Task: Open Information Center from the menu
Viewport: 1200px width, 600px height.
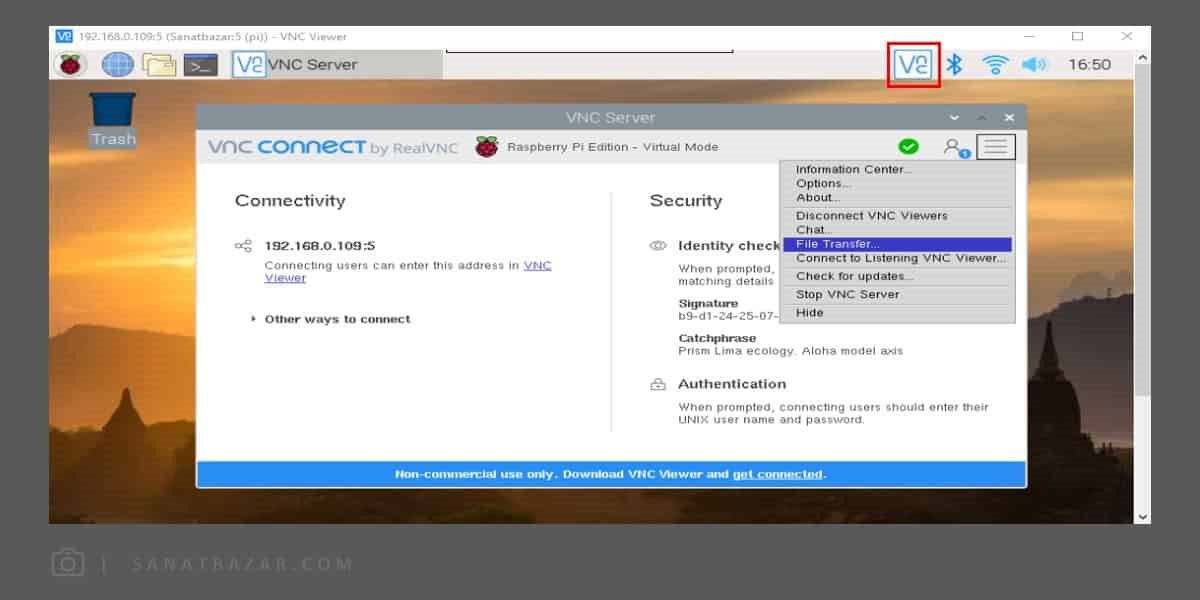Action: [897, 170]
